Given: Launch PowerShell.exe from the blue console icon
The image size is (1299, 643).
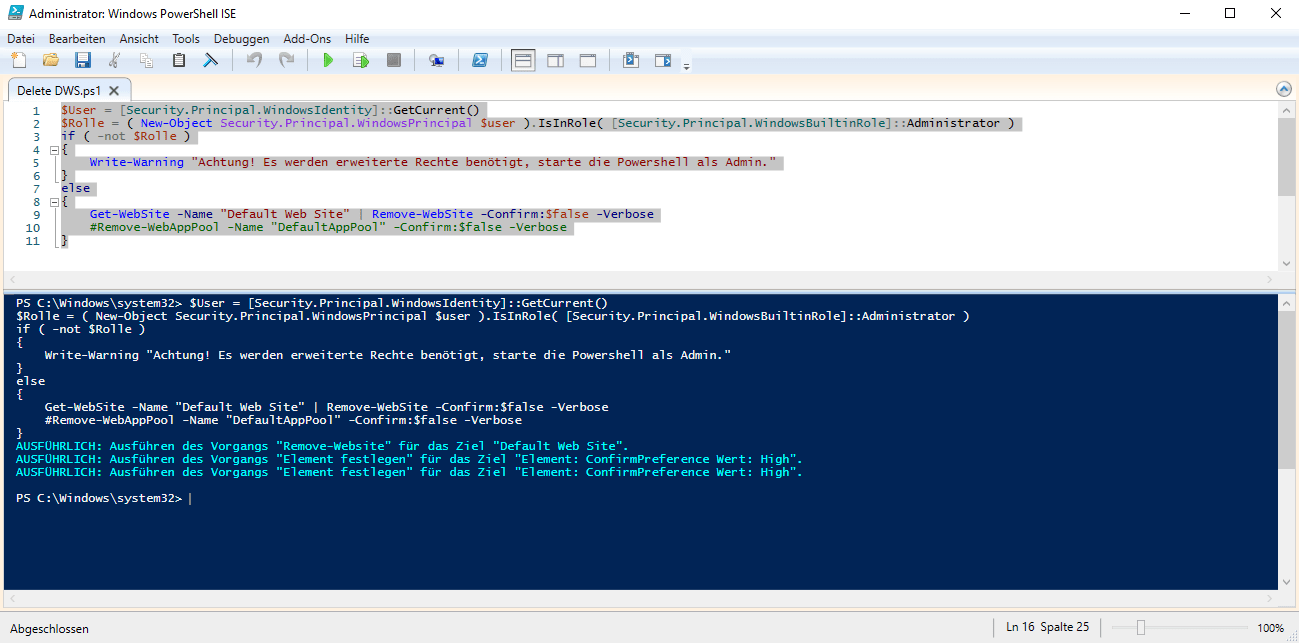Looking at the screenshot, I should [480, 61].
